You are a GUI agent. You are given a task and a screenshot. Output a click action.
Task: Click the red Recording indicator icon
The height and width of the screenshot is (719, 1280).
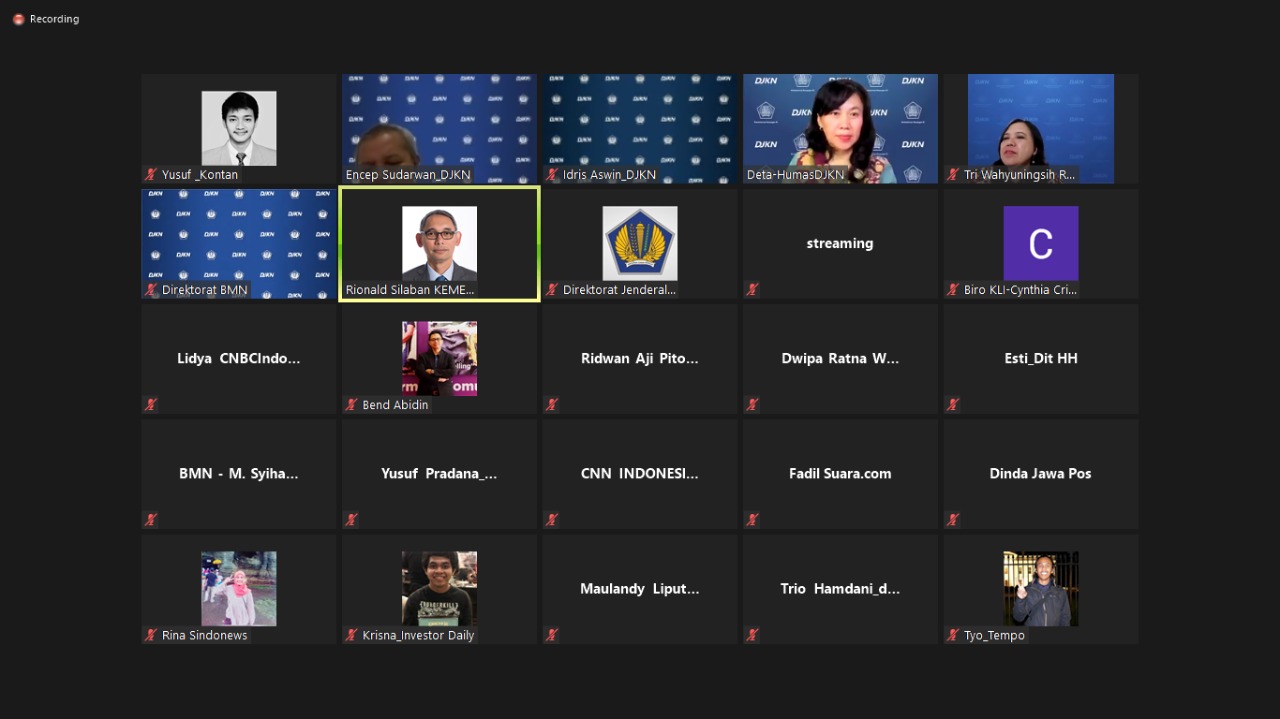click(x=18, y=19)
